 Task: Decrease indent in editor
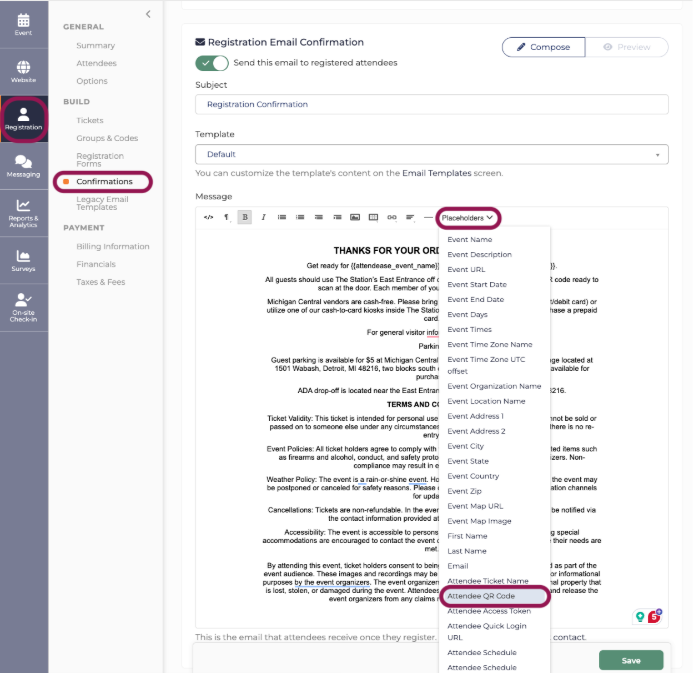coord(319,217)
